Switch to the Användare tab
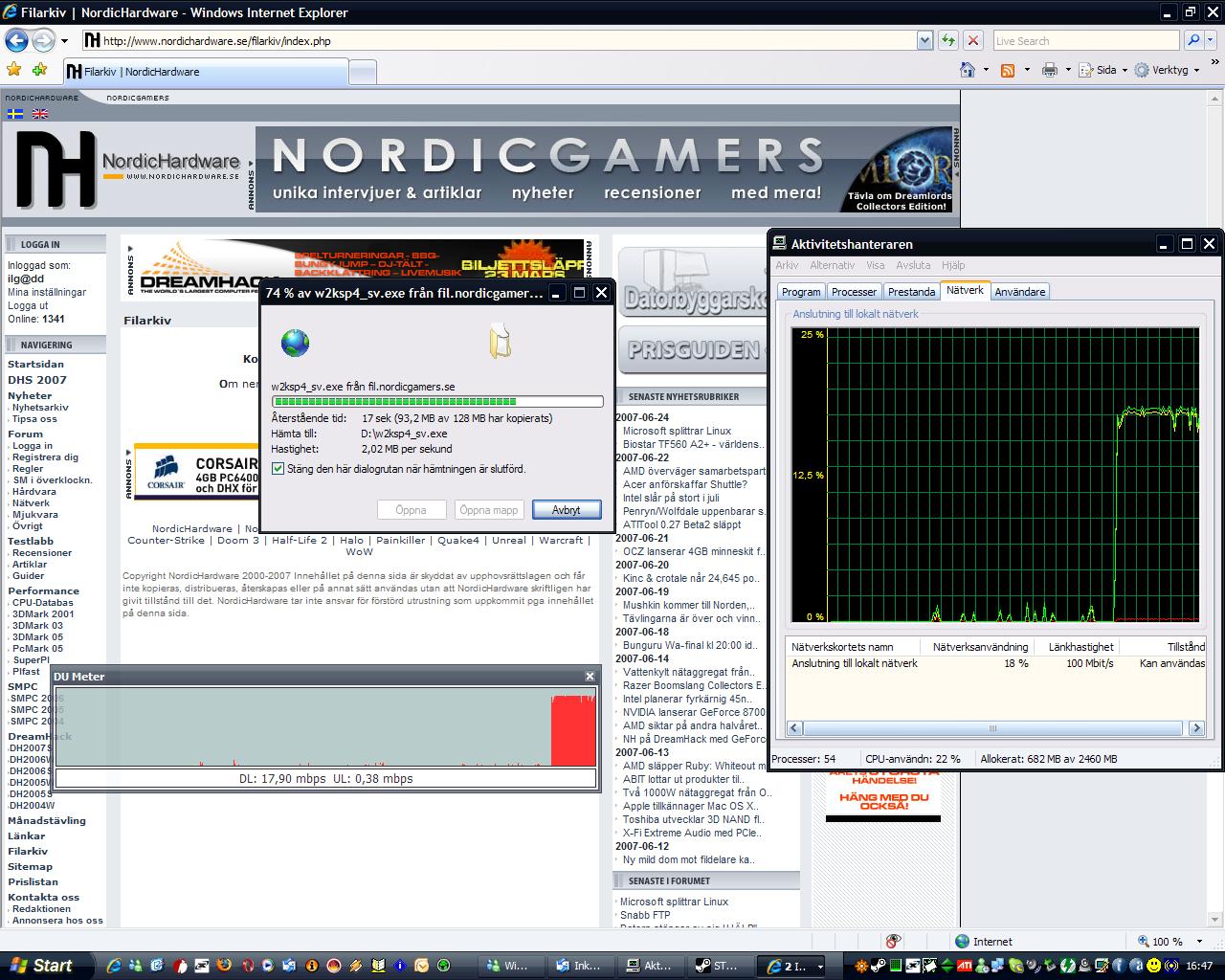The width and height of the screenshot is (1225, 980). [1020, 292]
